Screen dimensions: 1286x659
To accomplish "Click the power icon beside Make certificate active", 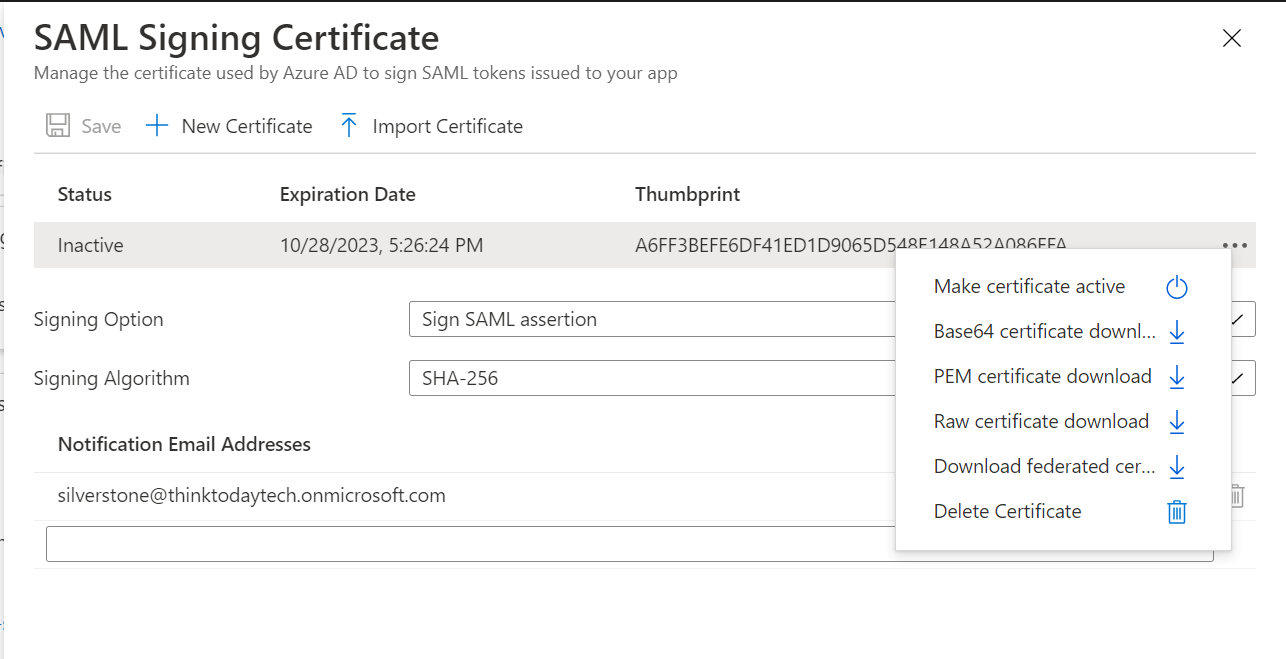I will (x=1177, y=288).
